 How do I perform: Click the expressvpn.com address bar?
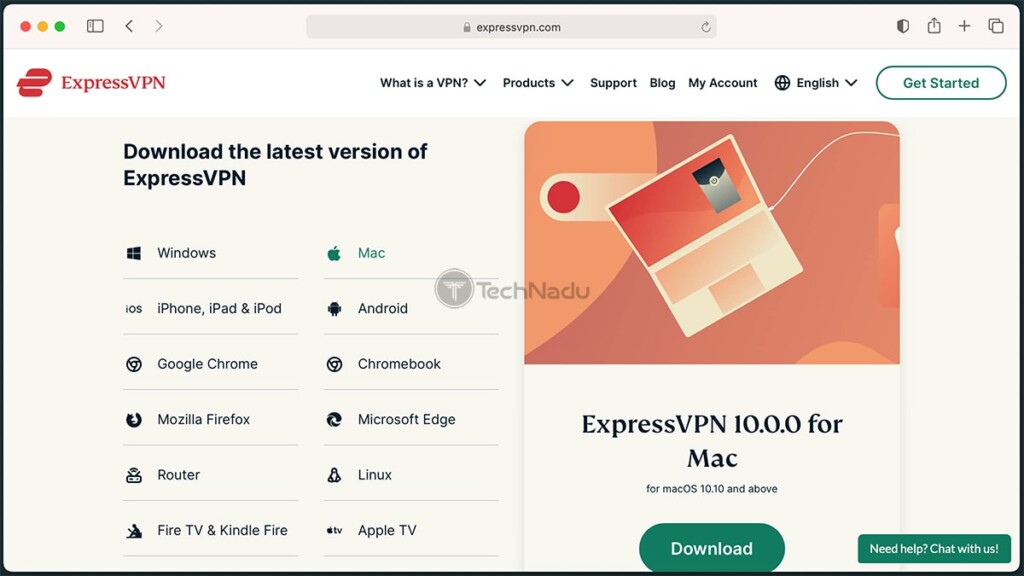pos(511,27)
